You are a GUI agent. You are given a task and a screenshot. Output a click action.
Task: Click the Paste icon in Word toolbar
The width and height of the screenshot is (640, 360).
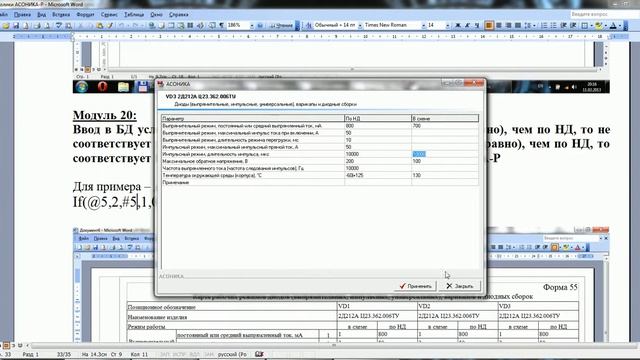(100, 26)
